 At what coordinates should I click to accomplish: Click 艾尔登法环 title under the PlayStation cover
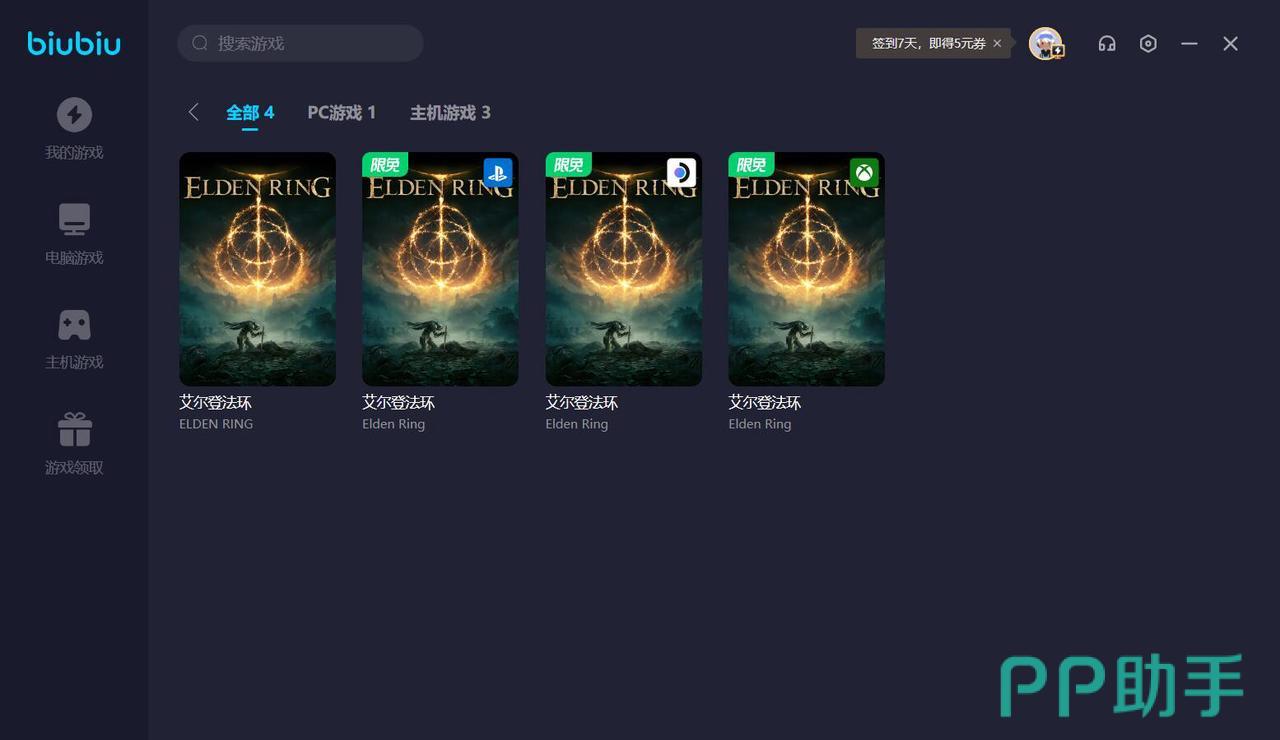398,402
